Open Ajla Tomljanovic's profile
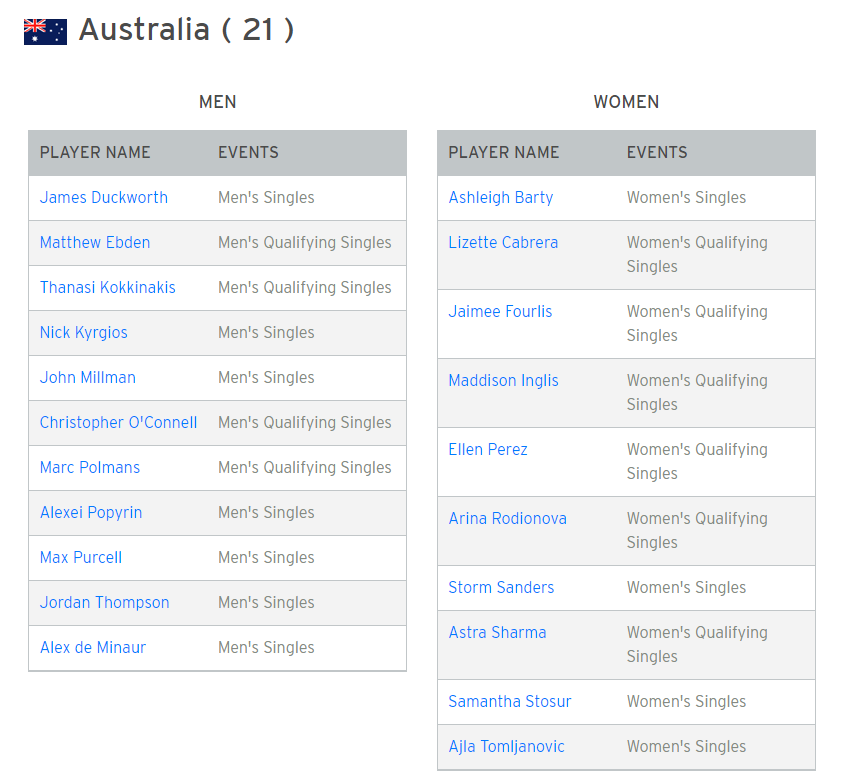842x780 pixels. point(506,747)
